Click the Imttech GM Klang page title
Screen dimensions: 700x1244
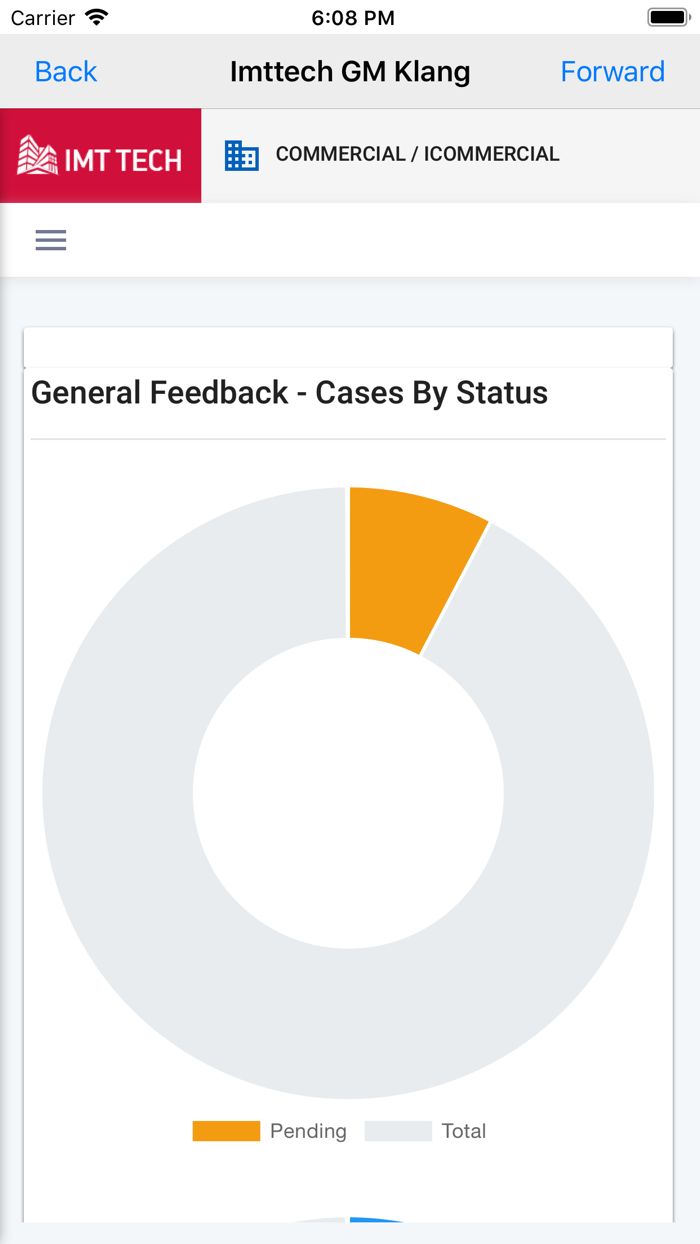[x=350, y=72]
